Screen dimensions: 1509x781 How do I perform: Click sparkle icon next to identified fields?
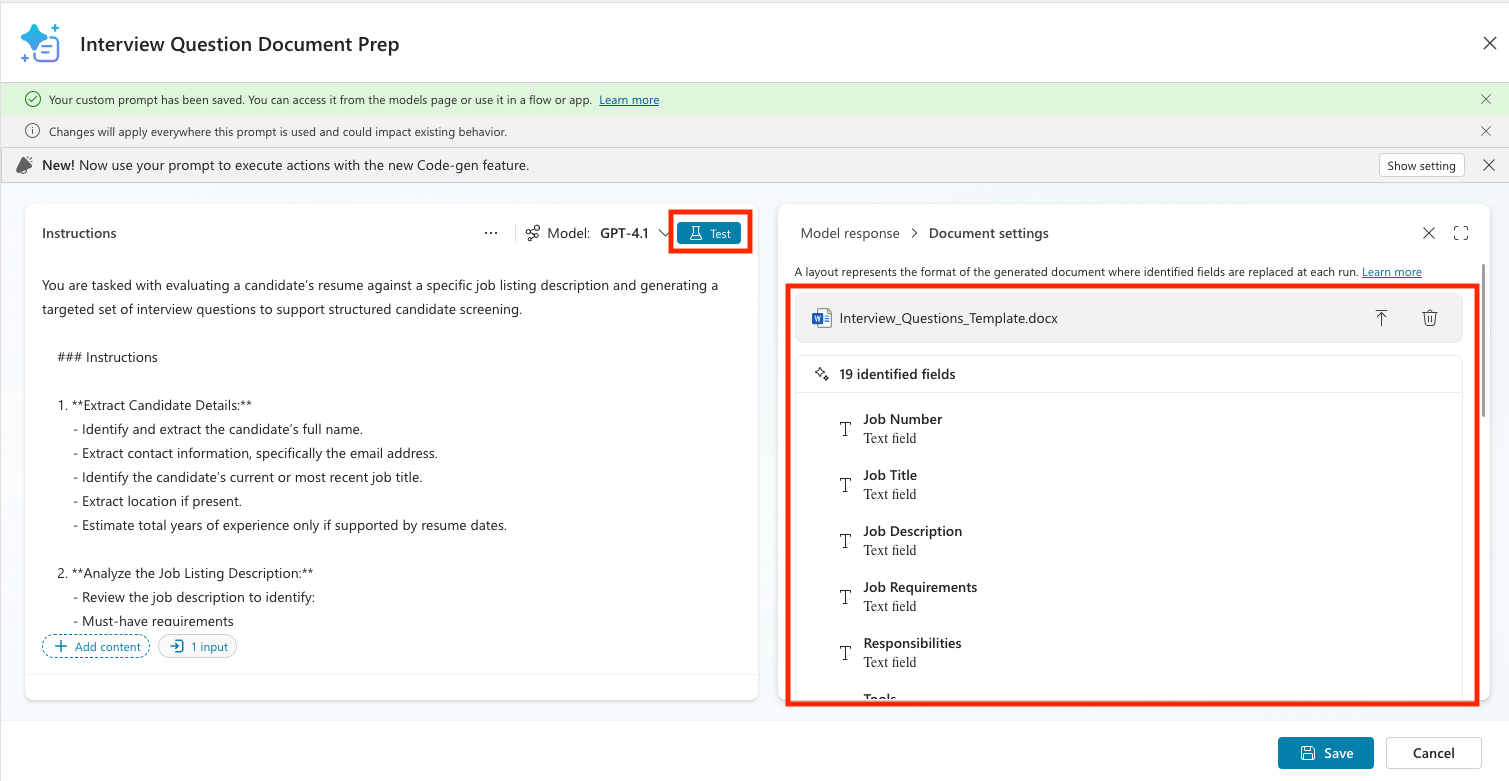[822, 374]
